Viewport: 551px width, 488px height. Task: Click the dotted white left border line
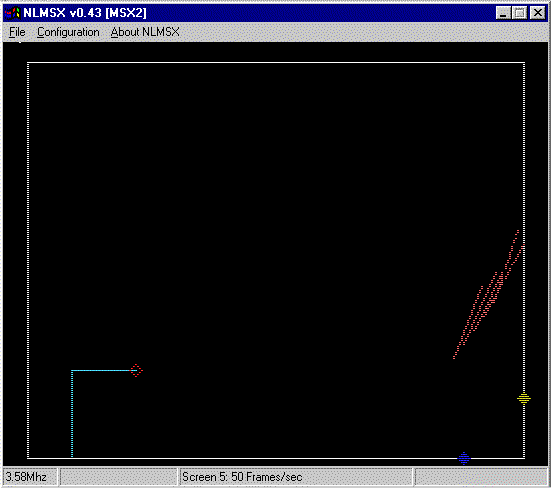click(28, 260)
